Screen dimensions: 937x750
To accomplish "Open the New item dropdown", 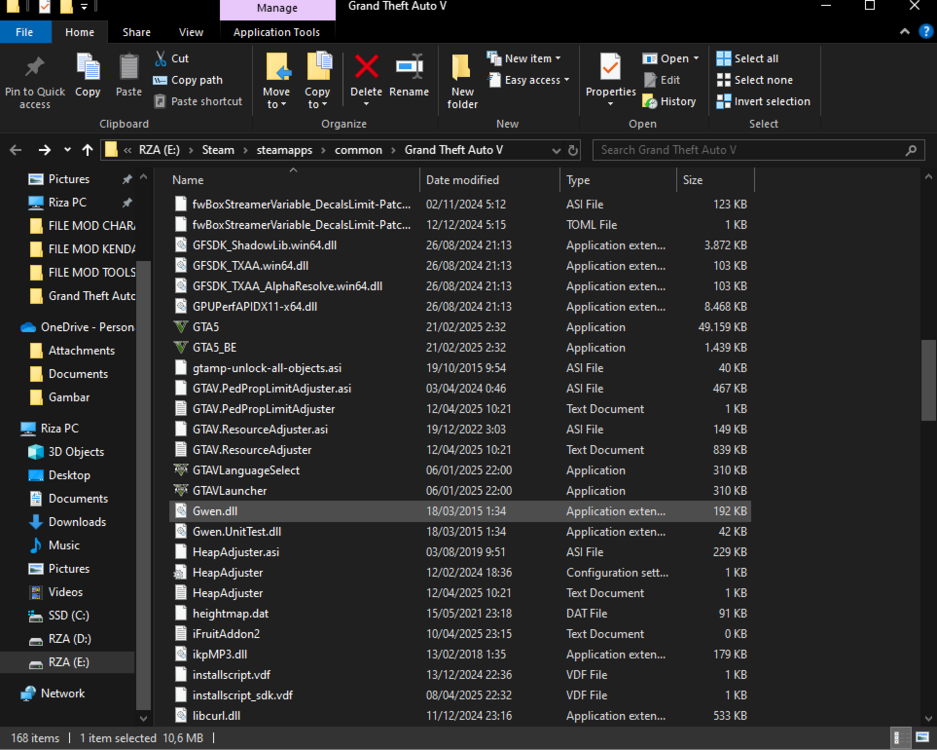I will point(525,58).
